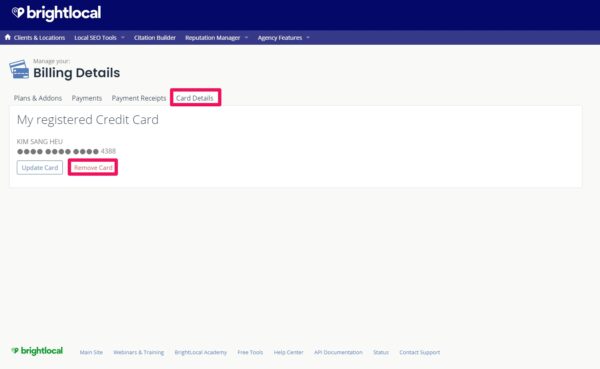The height and width of the screenshot is (369, 600).
Task: Go to Citation Builder
Action: point(155,38)
